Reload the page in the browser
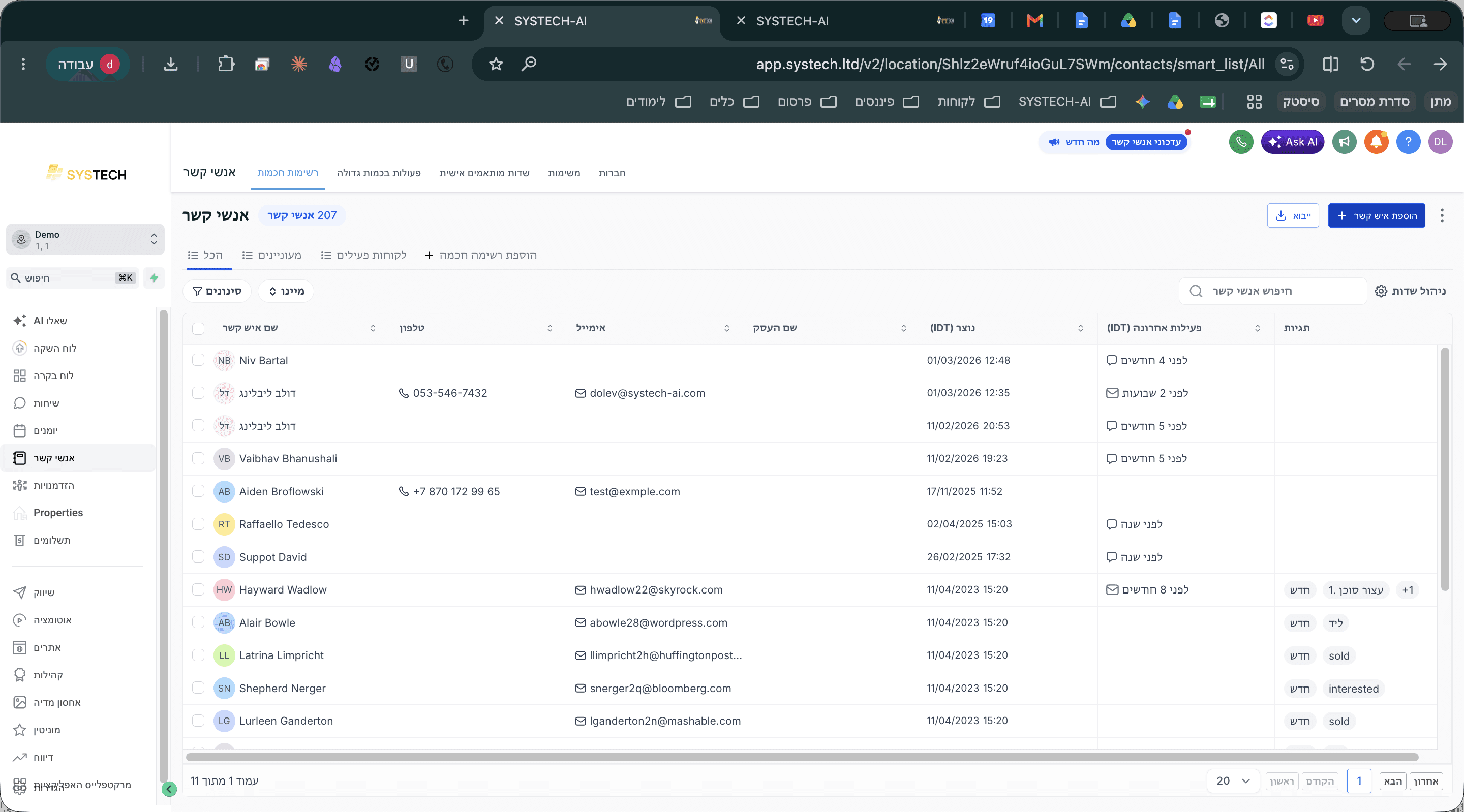 (1367, 64)
